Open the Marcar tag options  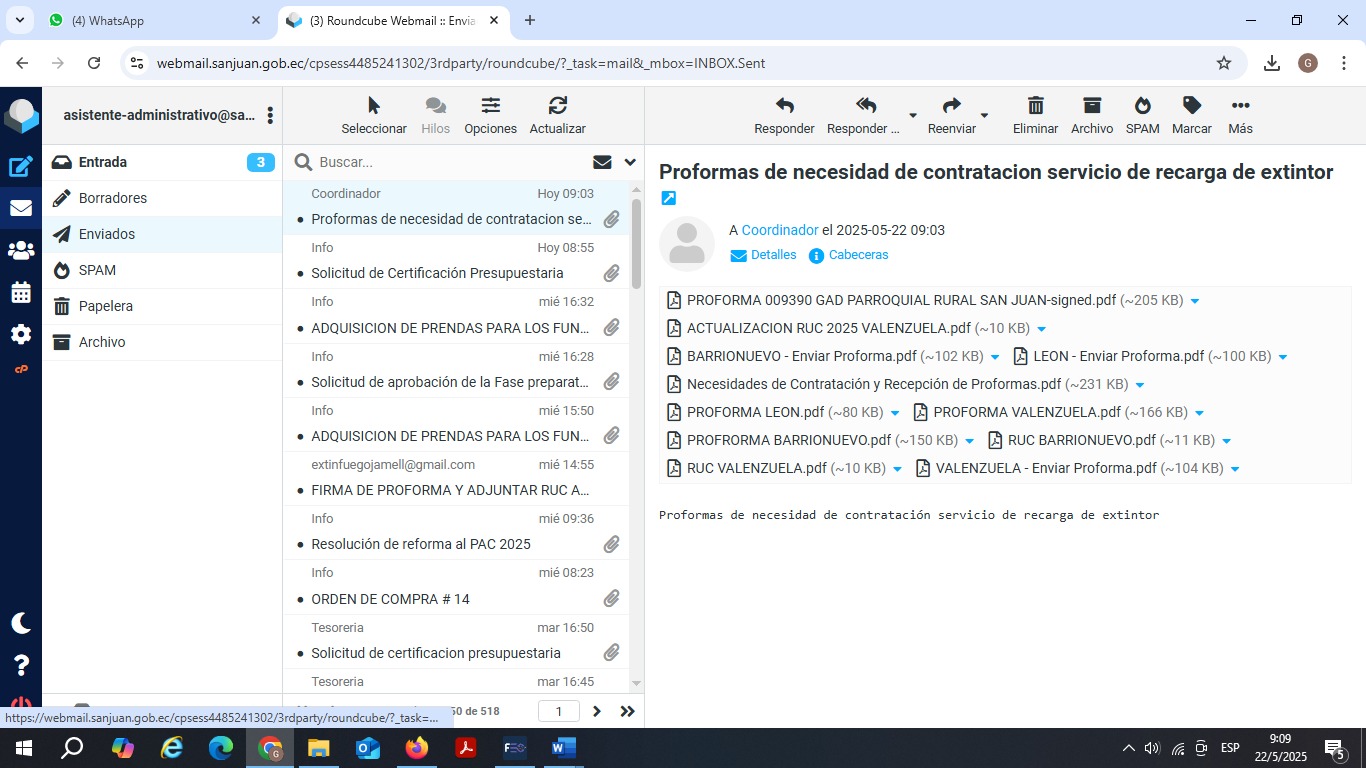click(1191, 106)
